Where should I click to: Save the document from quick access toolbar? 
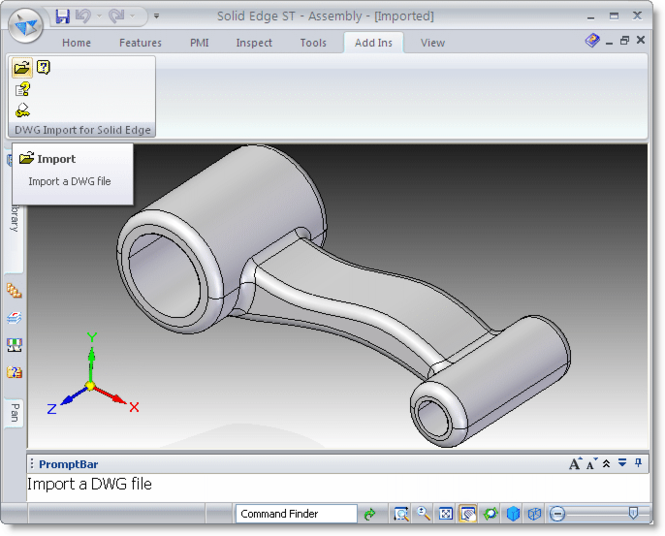pos(62,17)
